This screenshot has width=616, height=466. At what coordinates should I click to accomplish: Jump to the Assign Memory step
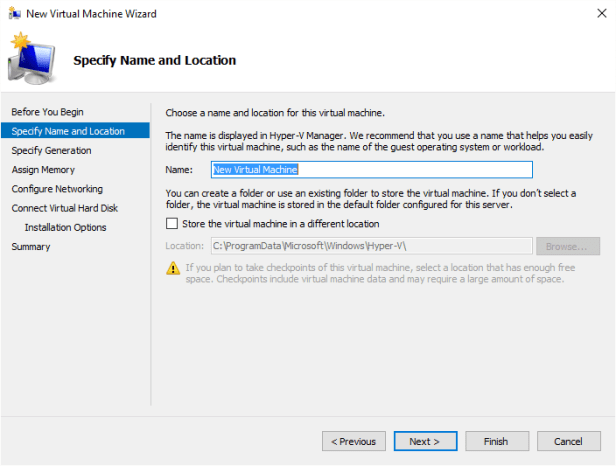click(x=43, y=170)
